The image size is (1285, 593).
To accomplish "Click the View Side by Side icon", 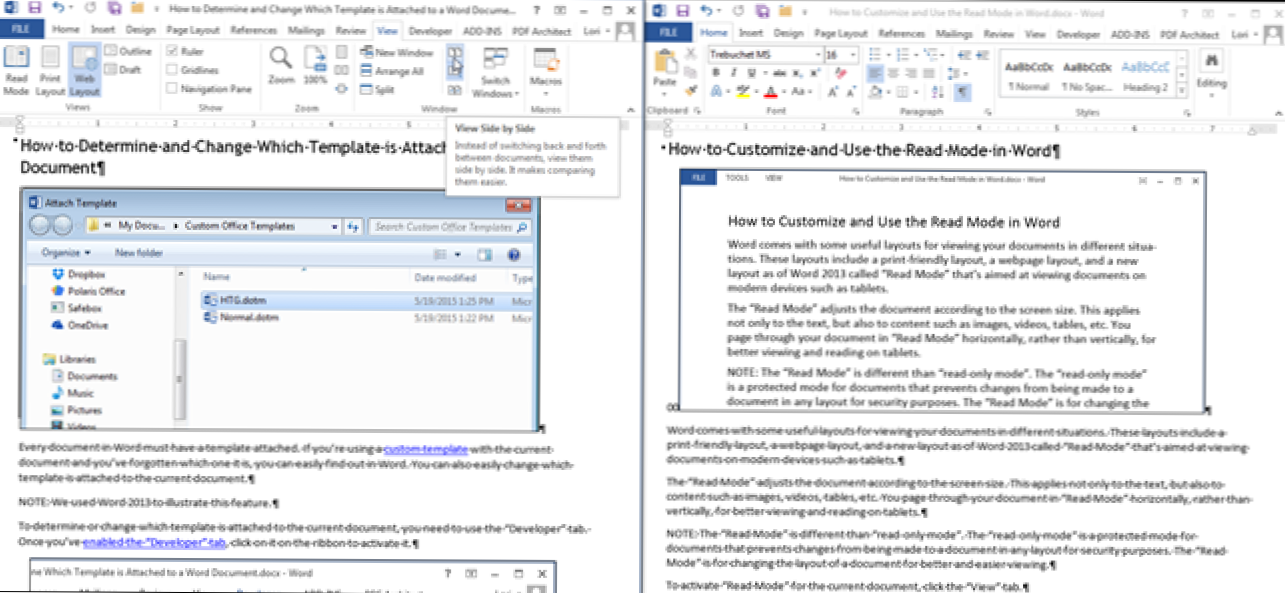I will pos(455,53).
